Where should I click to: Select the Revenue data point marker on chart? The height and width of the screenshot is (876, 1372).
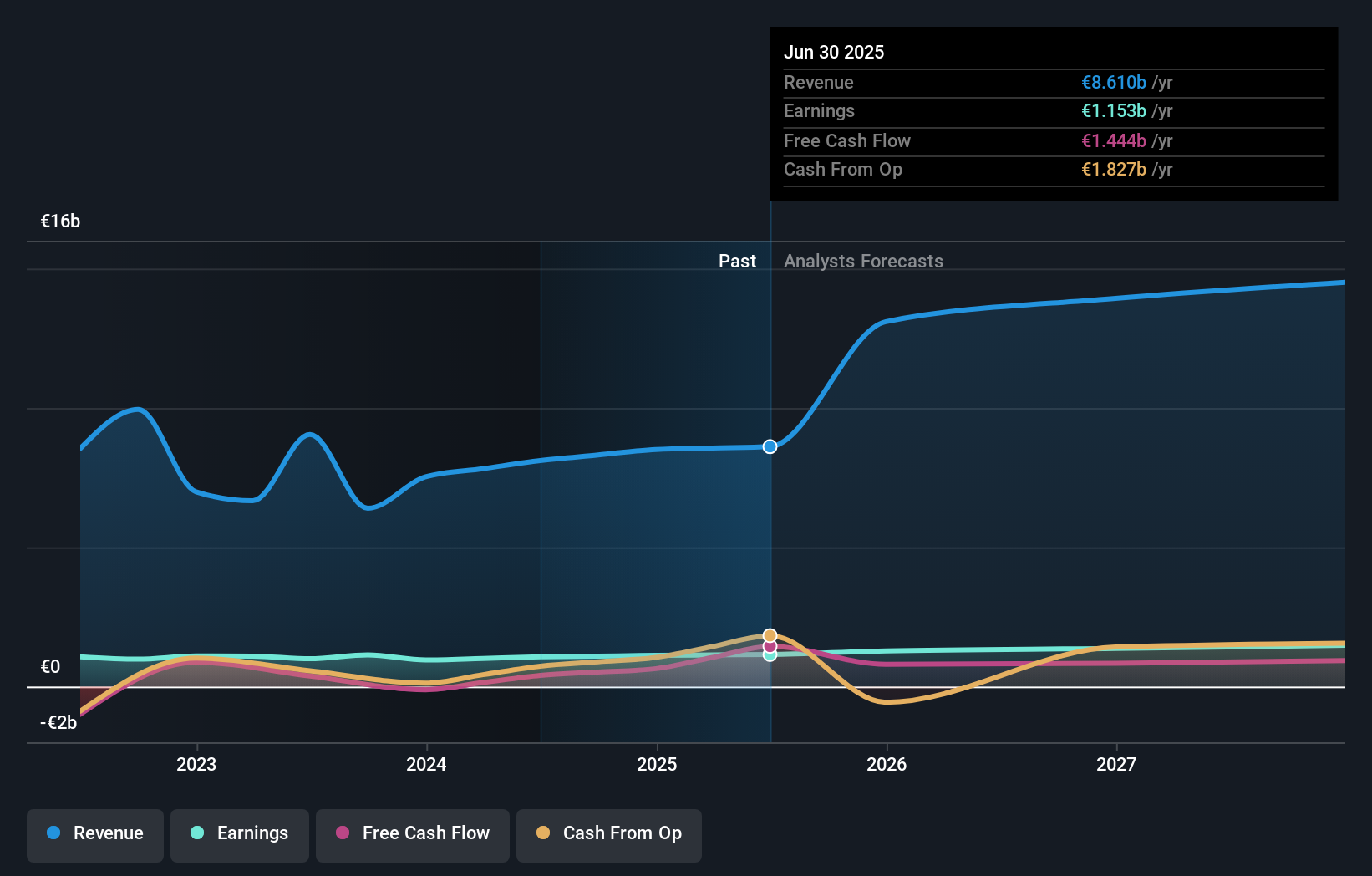pos(769,446)
